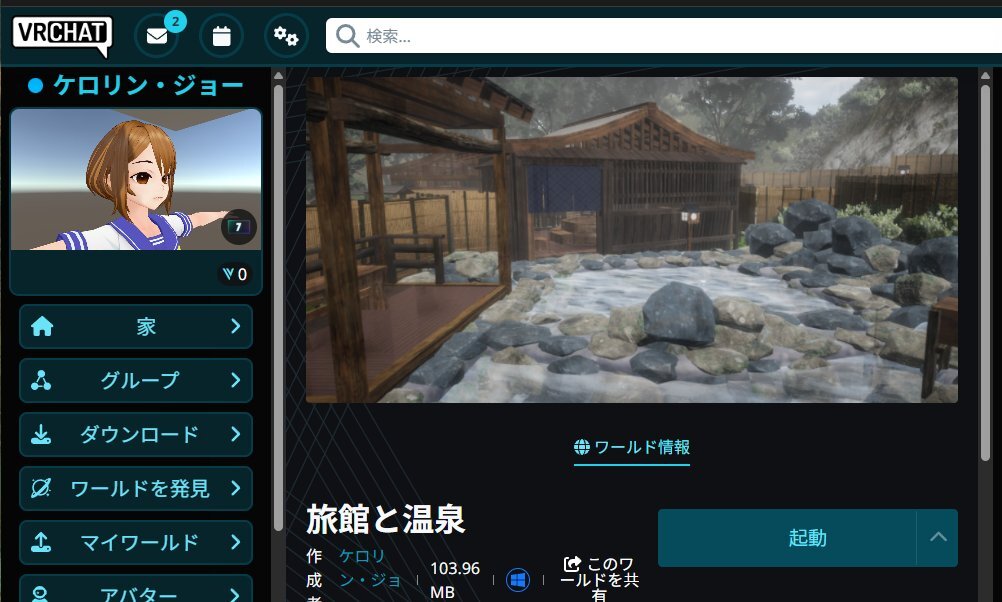Open the avatar thumbnail image
Screen dimensions: 1002x602
[x=135, y=180]
